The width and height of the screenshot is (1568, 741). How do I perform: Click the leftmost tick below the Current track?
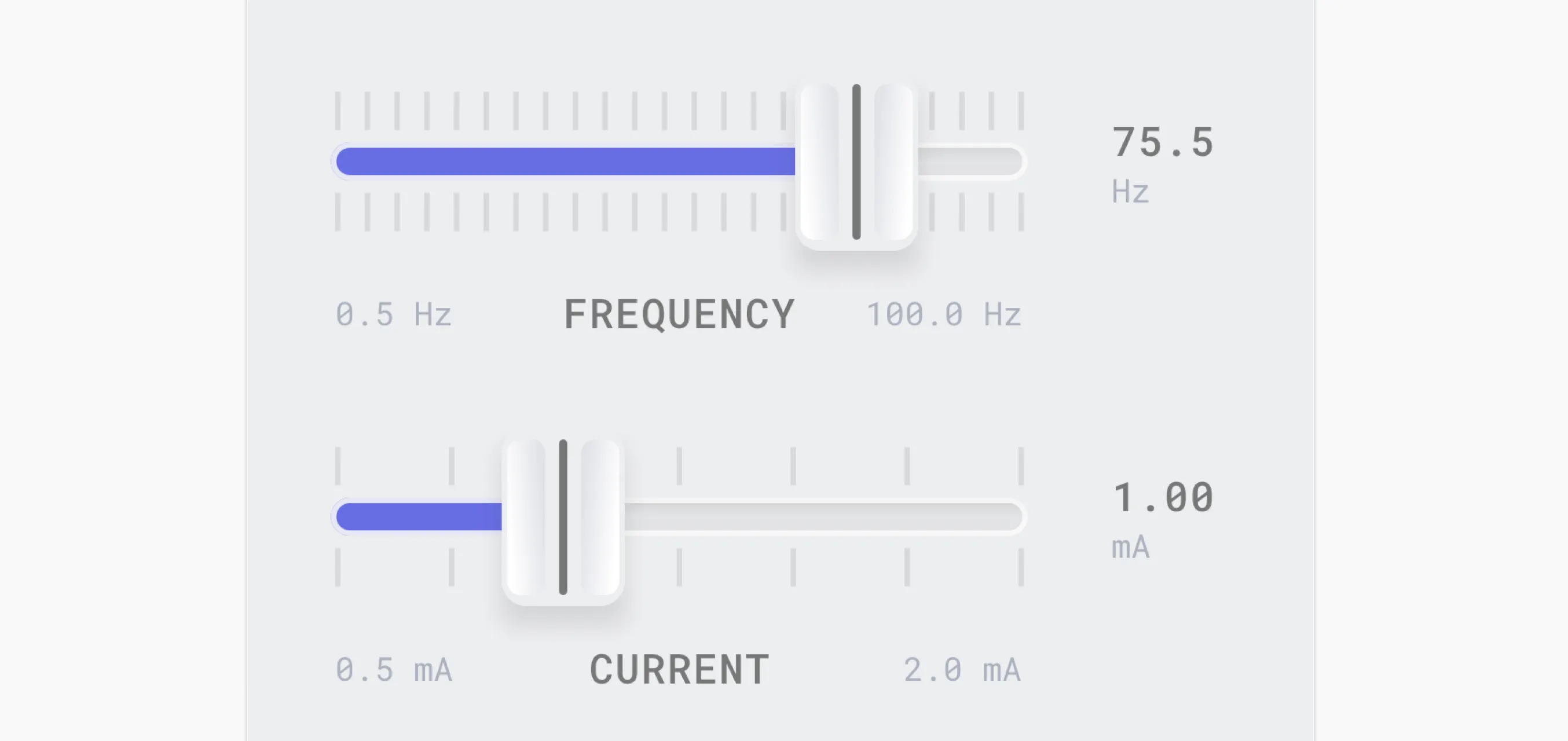tap(338, 567)
